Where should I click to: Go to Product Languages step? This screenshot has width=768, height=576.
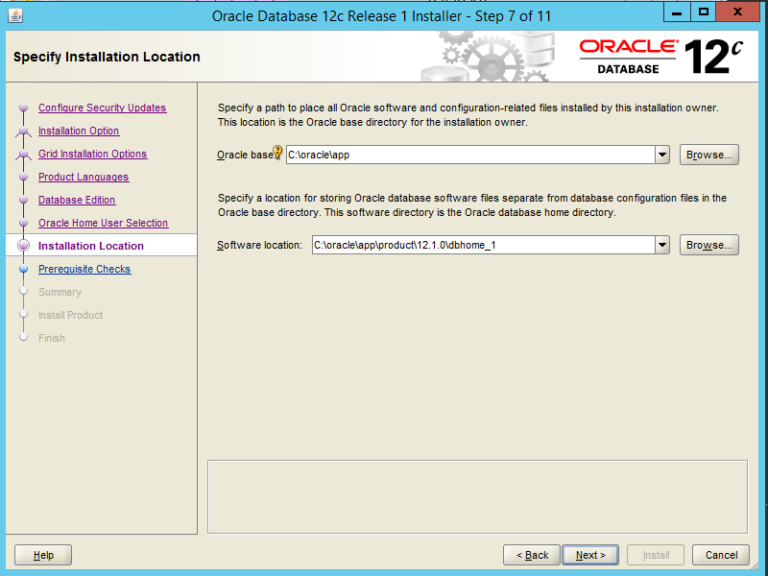[x=83, y=177]
